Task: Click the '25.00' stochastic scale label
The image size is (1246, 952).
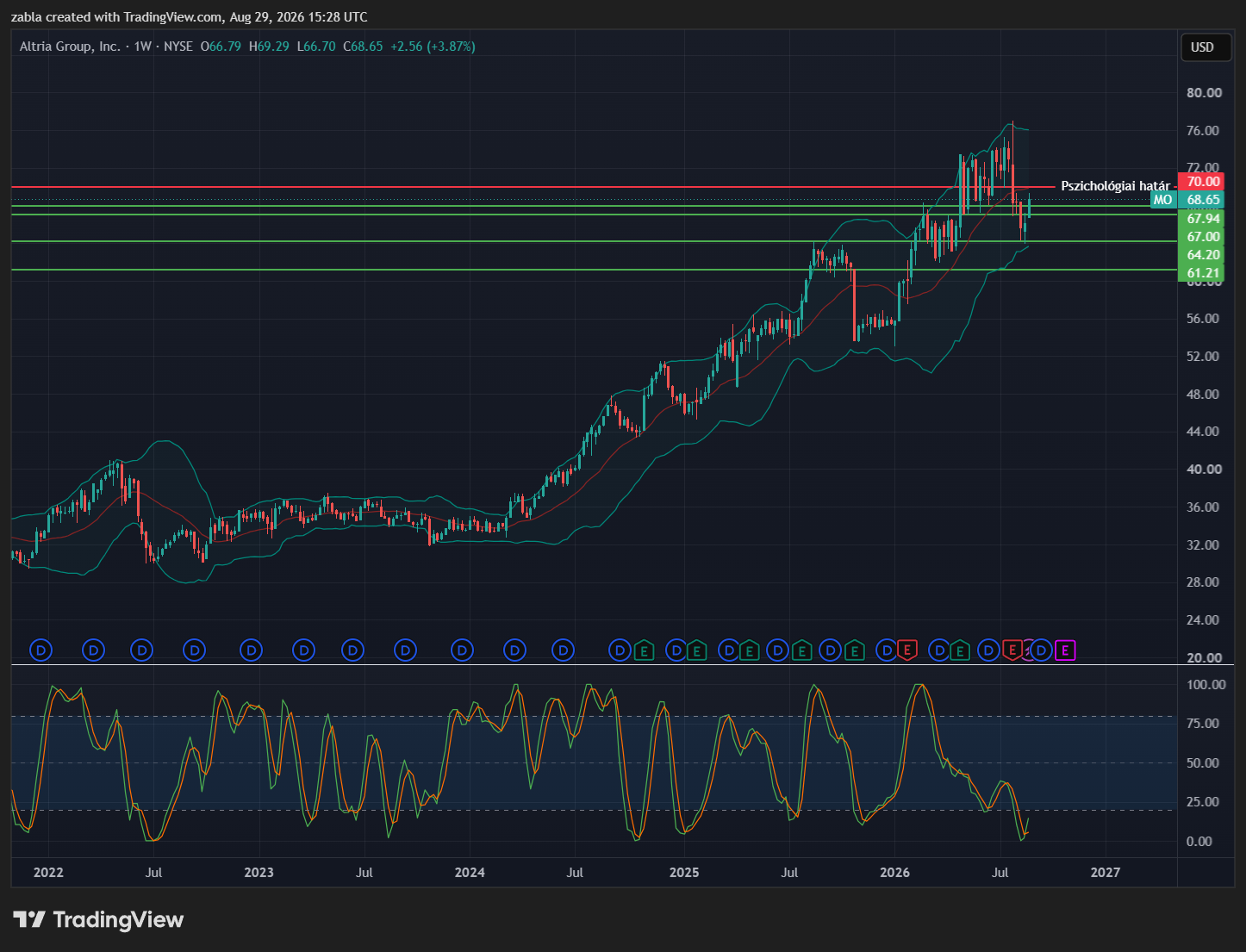Action: (x=1203, y=802)
